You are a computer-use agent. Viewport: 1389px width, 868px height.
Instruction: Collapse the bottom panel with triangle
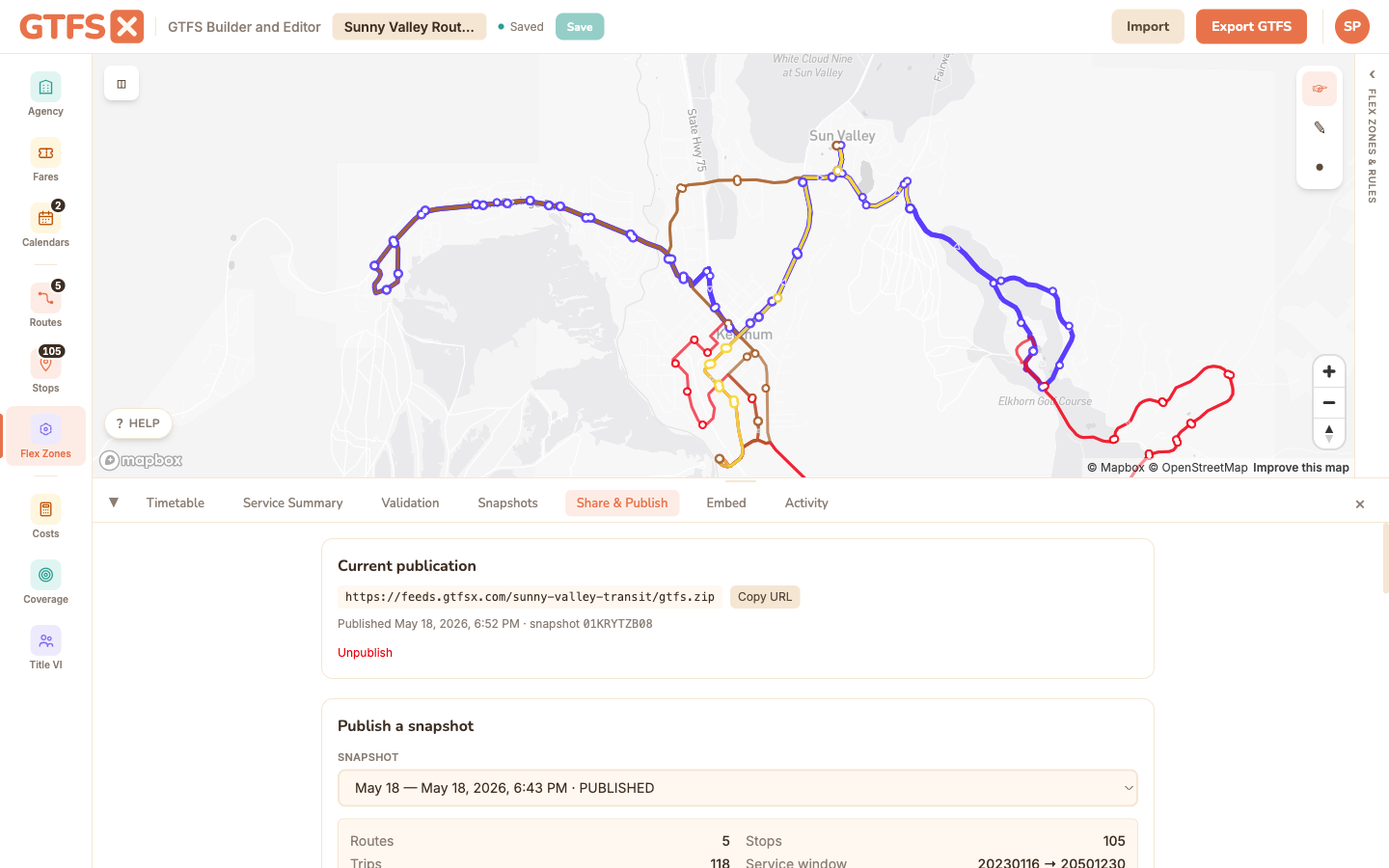(x=114, y=502)
